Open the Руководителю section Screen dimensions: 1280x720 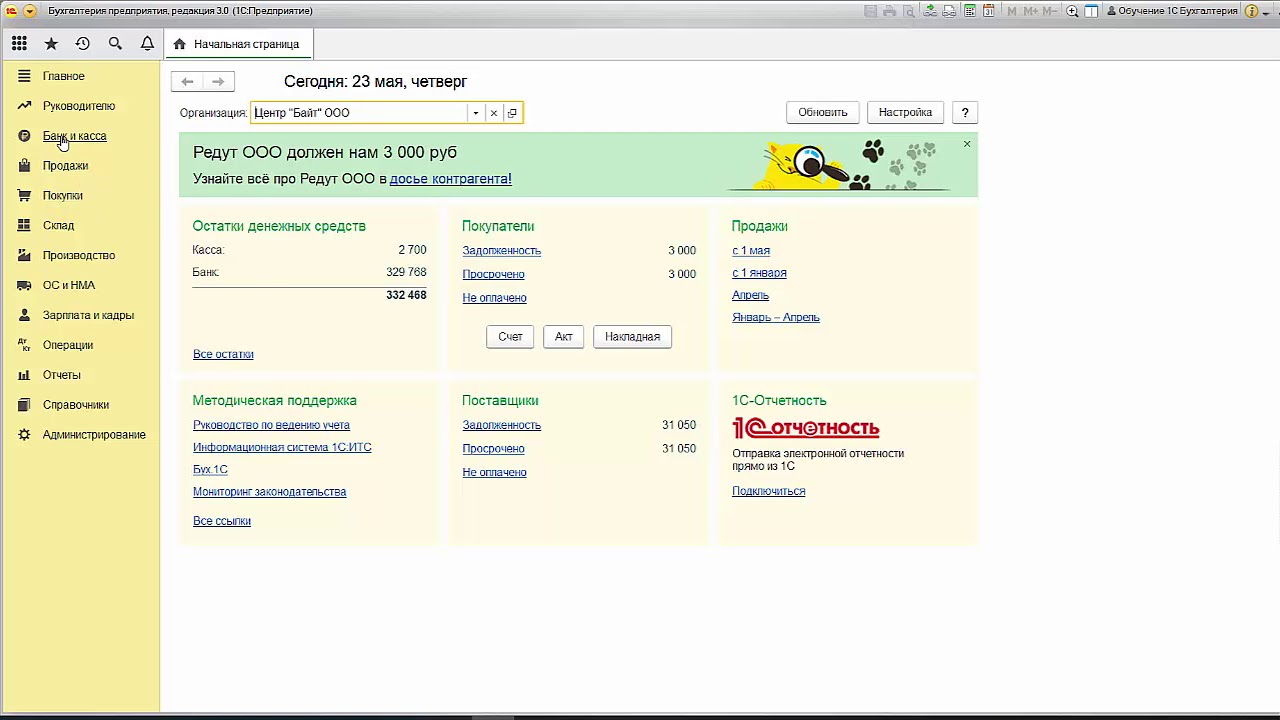point(79,106)
